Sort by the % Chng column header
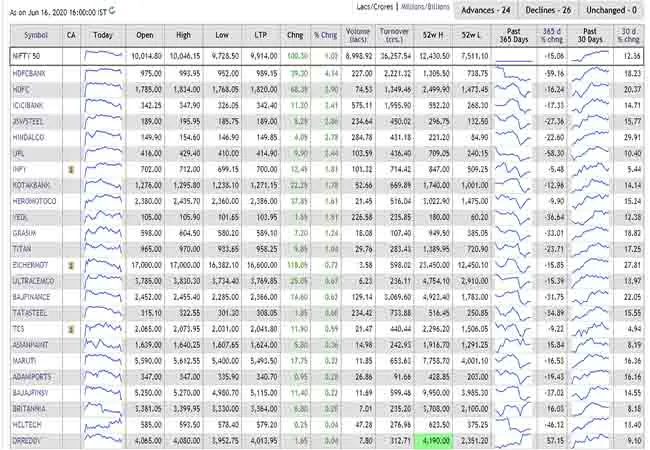The height and width of the screenshot is (450, 650). tap(325, 35)
